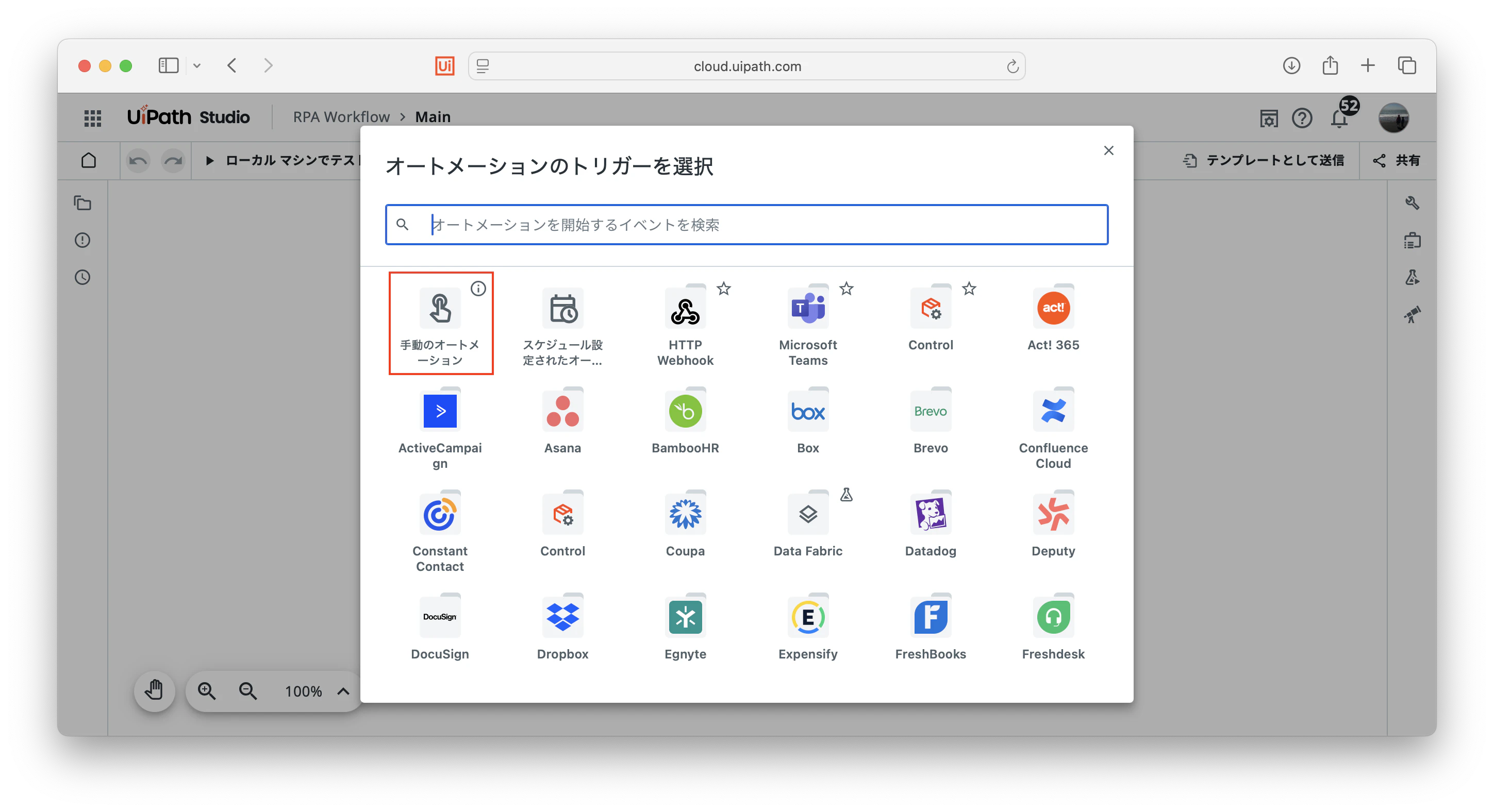Toggle the Safari sidebar

coord(168,65)
